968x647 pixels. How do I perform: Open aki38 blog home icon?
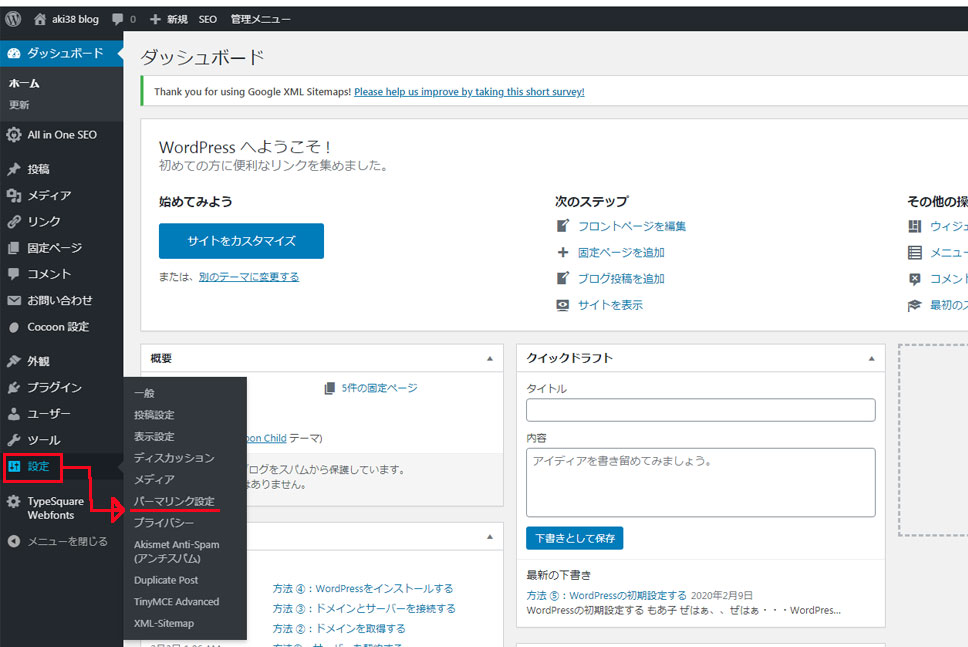[x=40, y=19]
